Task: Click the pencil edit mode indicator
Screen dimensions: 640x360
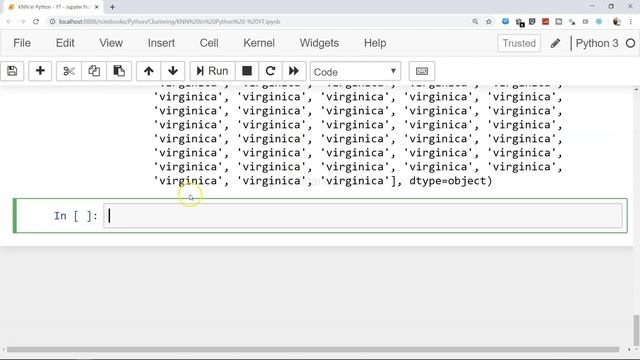Action: pyautogui.click(x=555, y=43)
